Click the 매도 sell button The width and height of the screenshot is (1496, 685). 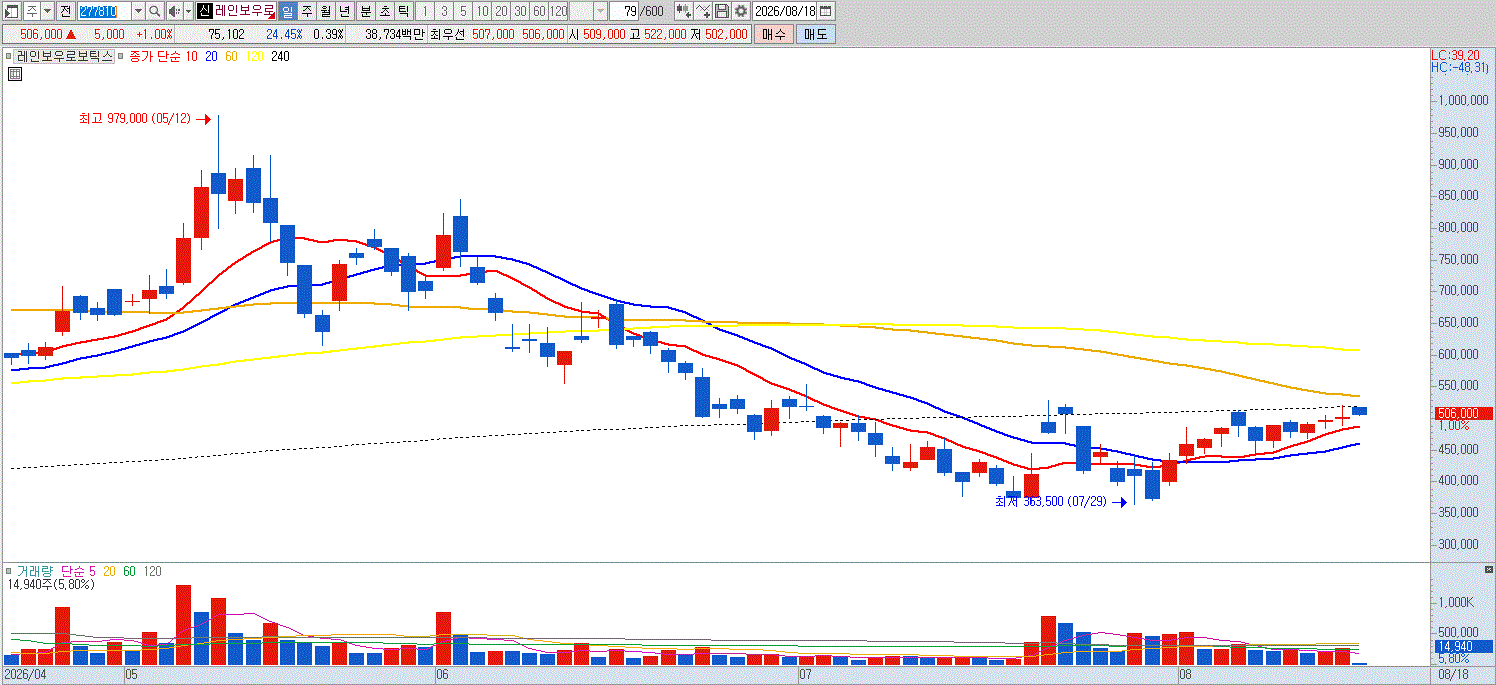[815, 34]
